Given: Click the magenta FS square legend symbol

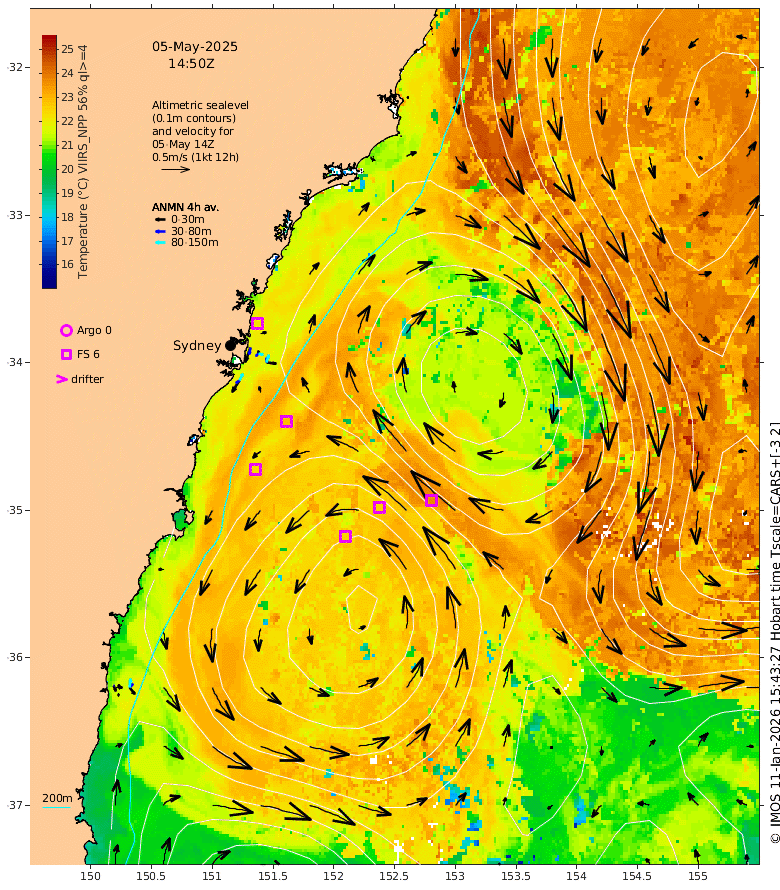Looking at the screenshot, I should 66,354.
